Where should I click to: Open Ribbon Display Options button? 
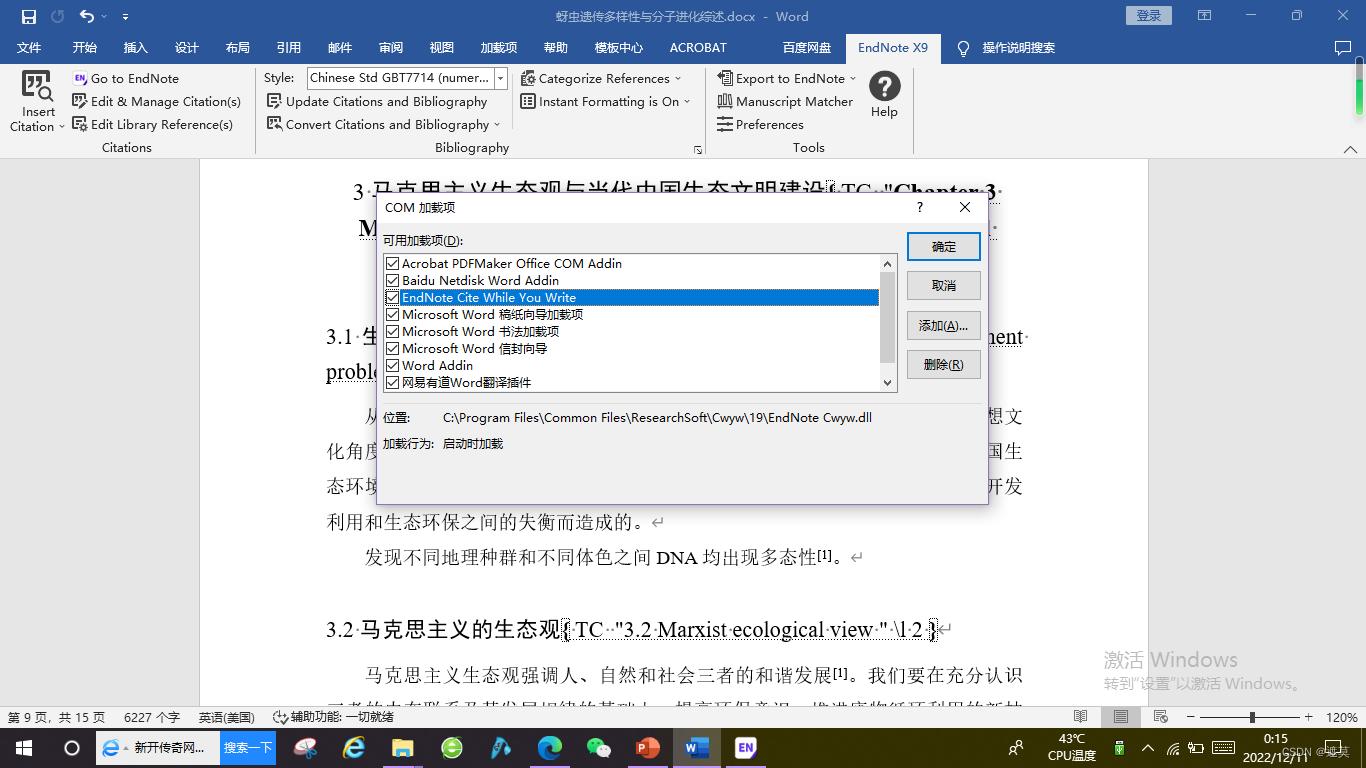coord(1205,16)
